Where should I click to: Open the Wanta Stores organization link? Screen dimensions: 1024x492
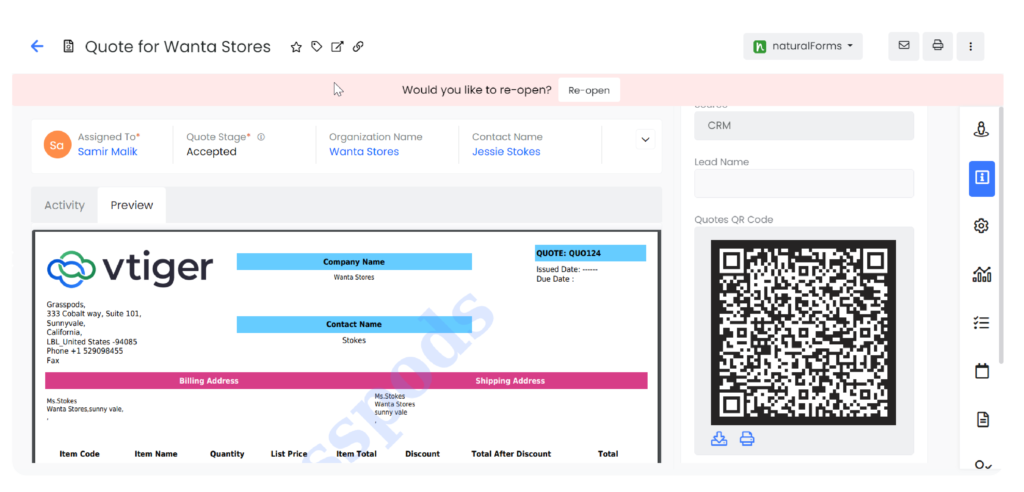[x=364, y=152]
